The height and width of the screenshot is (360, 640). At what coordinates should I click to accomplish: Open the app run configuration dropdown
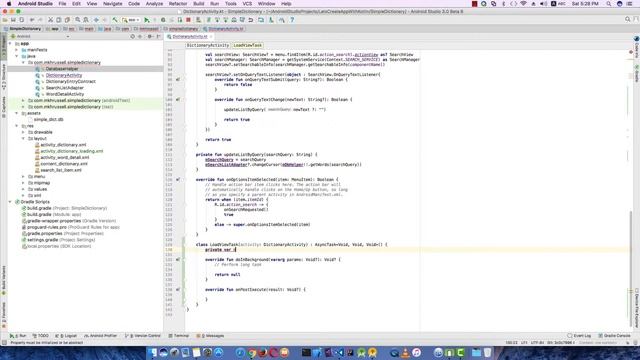click(x=131, y=20)
